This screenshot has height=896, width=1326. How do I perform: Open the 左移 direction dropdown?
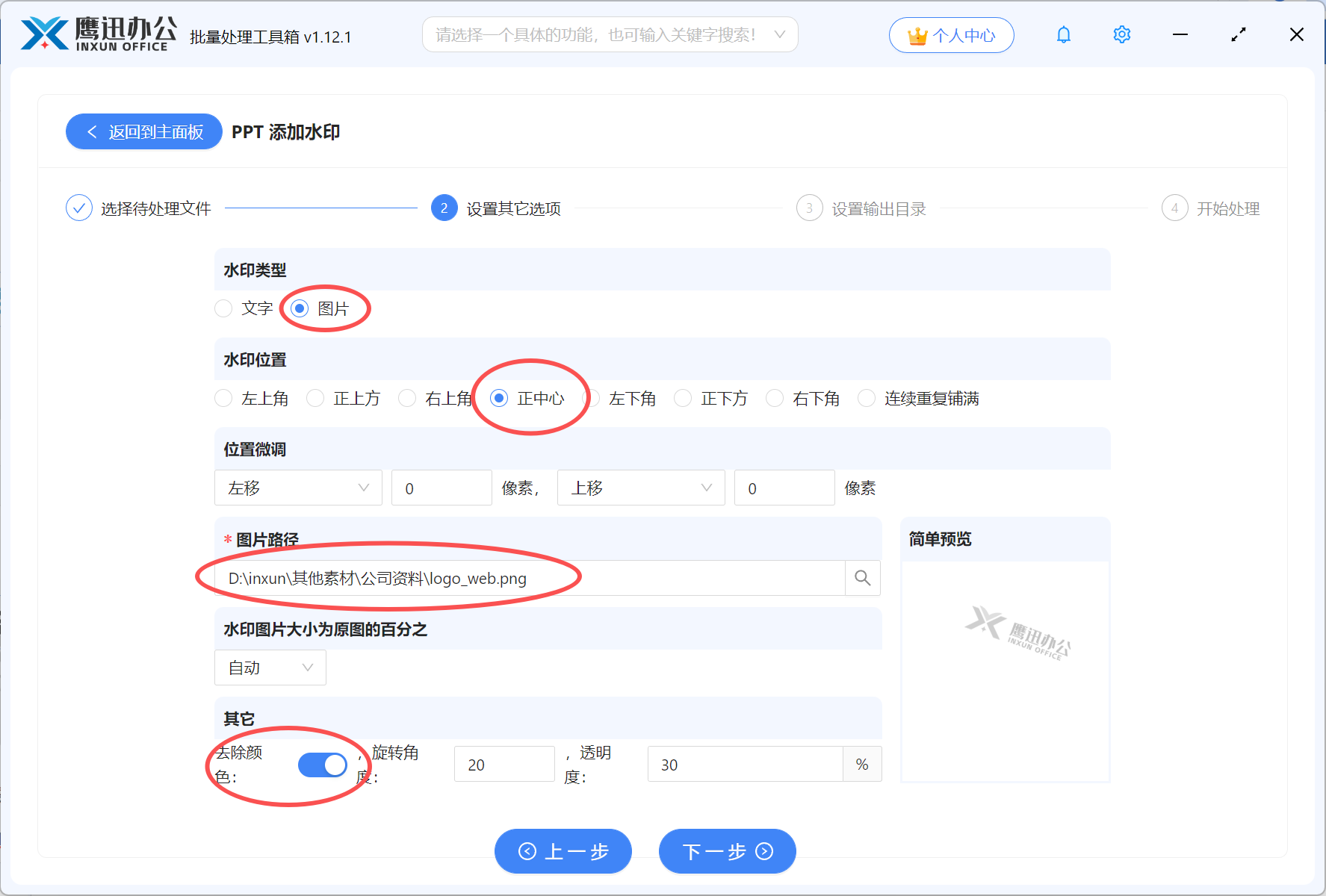297,488
